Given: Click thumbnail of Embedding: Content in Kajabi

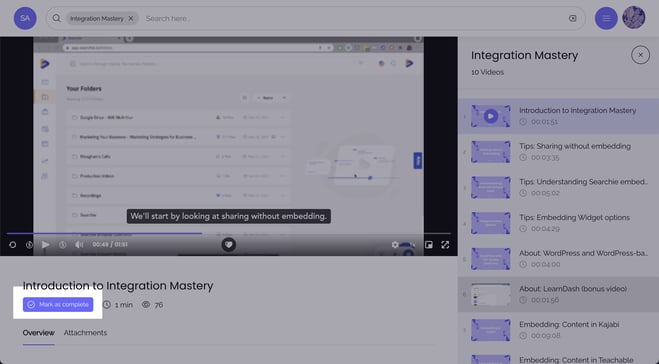Looking at the screenshot, I should 490,330.
